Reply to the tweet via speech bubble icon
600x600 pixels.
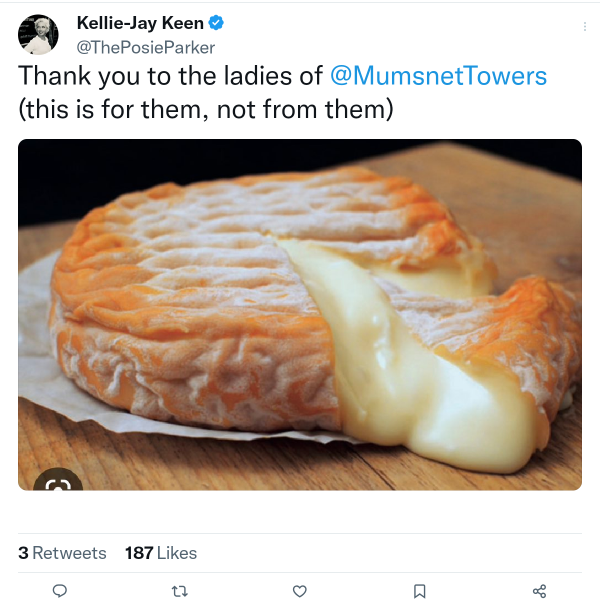click(59, 591)
